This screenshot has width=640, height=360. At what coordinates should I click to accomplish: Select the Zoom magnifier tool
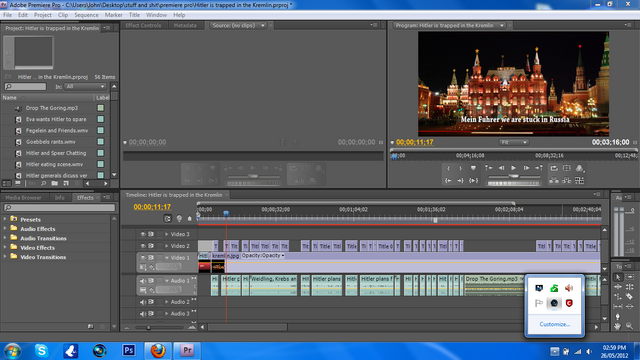coord(630,326)
